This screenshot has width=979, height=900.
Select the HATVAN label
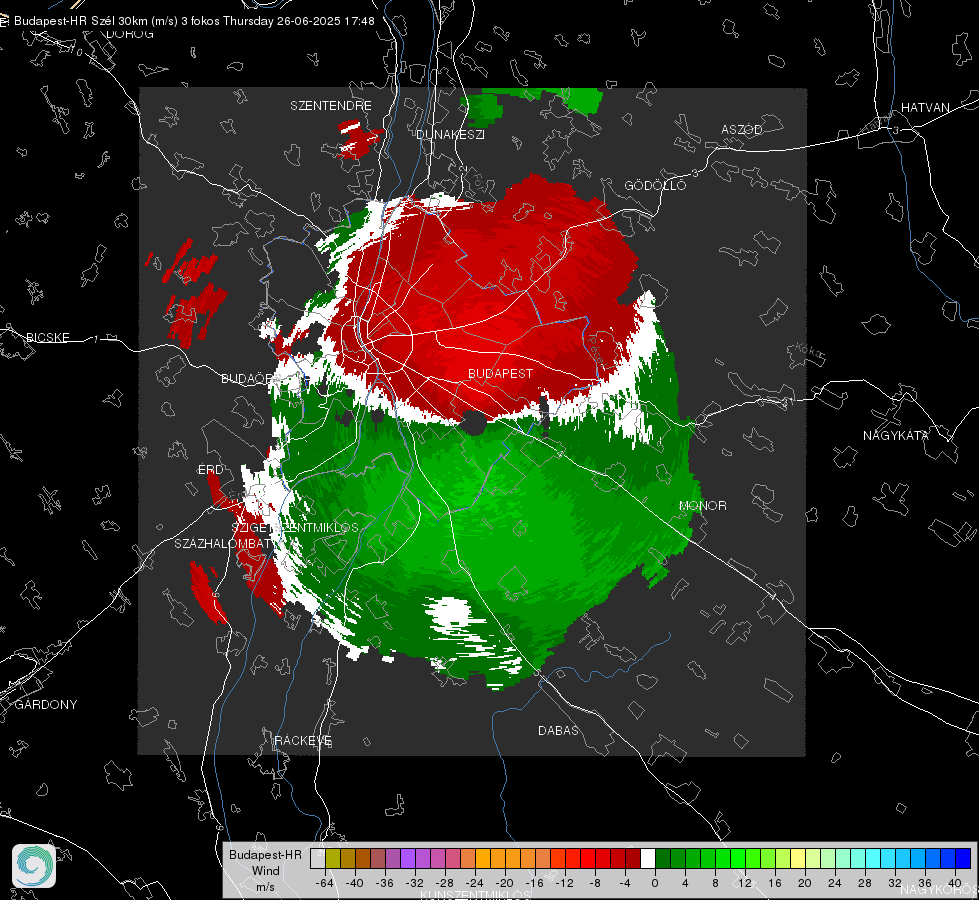coord(925,107)
